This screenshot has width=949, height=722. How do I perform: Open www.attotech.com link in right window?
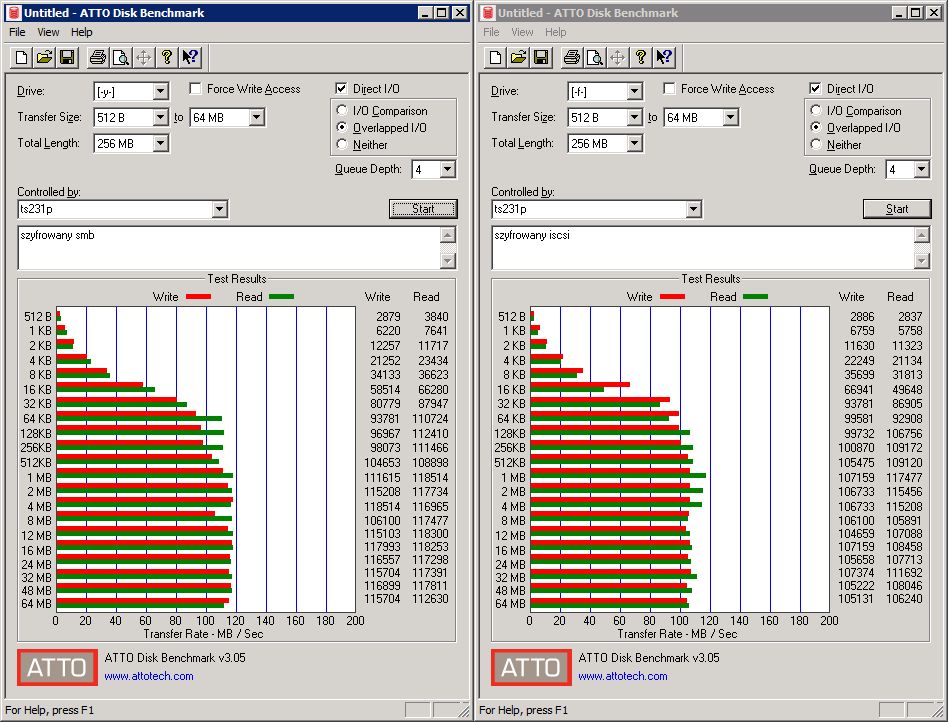[x=623, y=676]
